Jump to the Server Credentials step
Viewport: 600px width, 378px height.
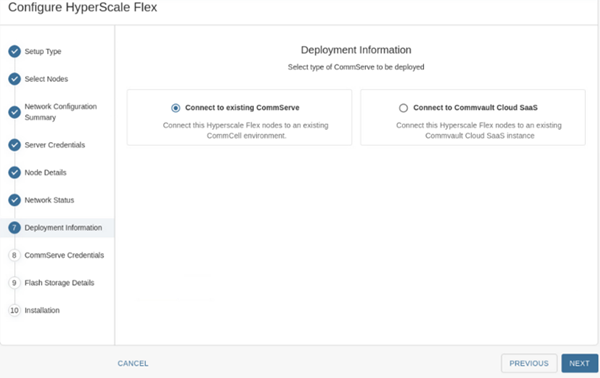click(x=55, y=145)
